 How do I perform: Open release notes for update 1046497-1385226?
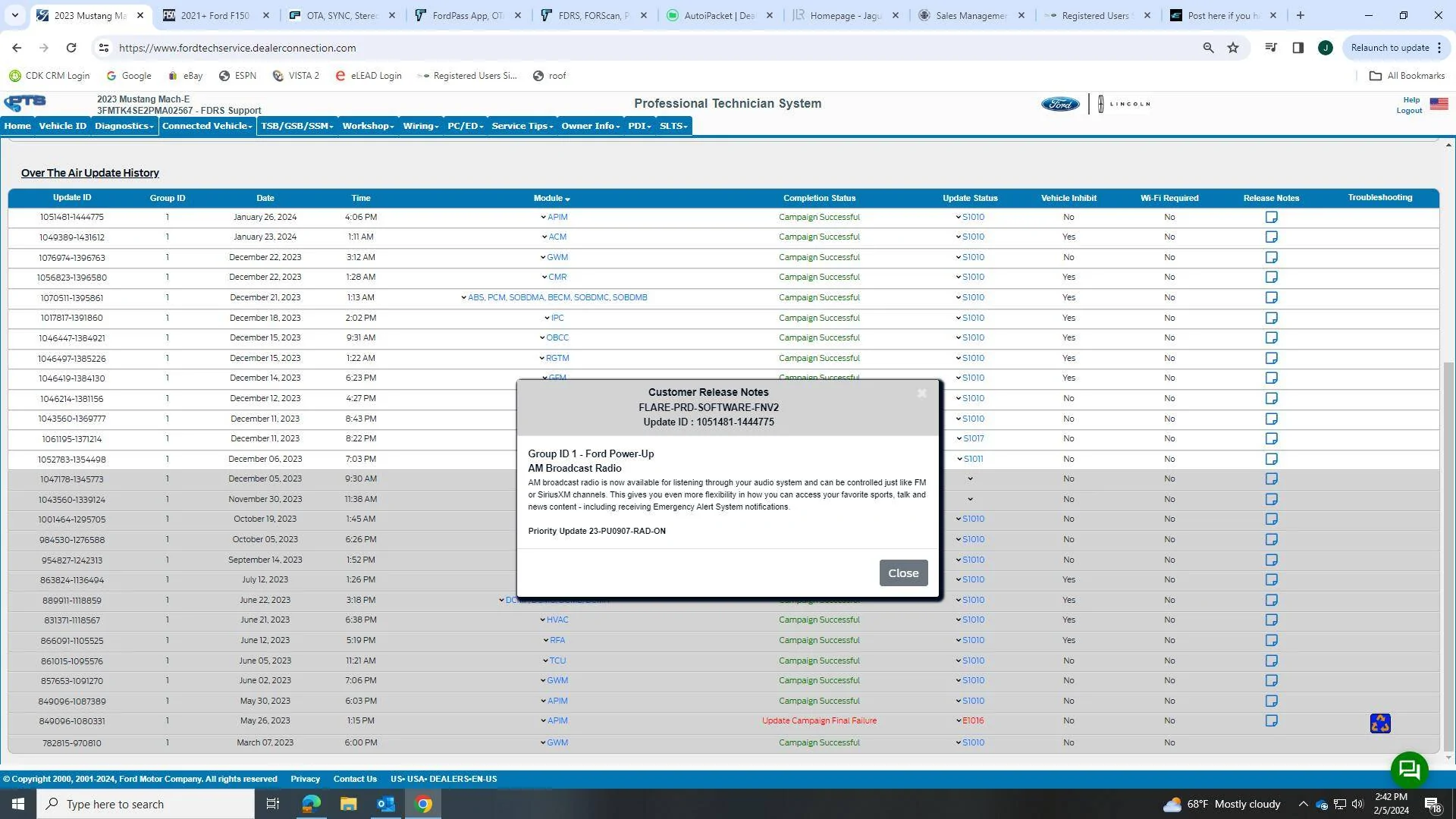[x=1271, y=359]
